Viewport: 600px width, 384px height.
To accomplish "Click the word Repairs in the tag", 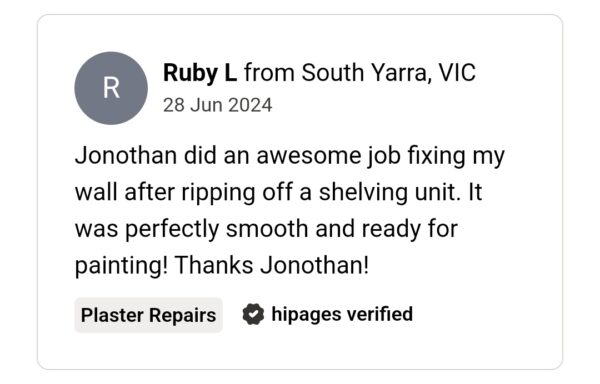I will tap(183, 316).
